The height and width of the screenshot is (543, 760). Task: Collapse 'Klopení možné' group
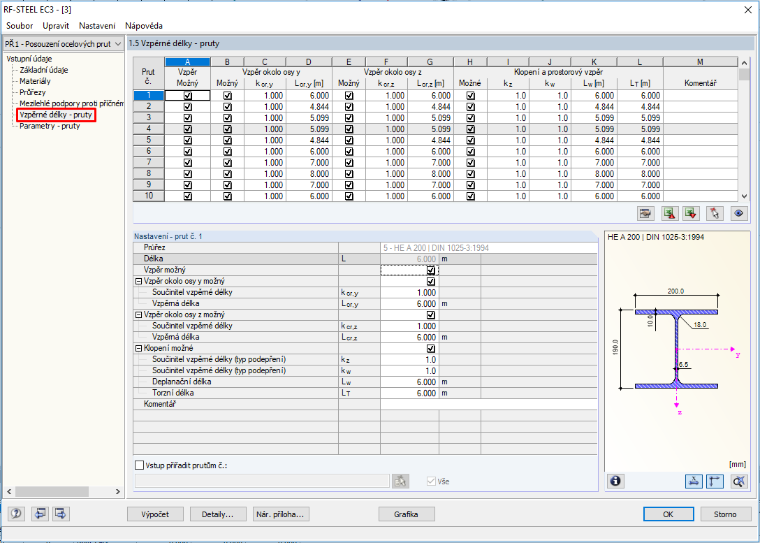pyautogui.click(x=138, y=348)
